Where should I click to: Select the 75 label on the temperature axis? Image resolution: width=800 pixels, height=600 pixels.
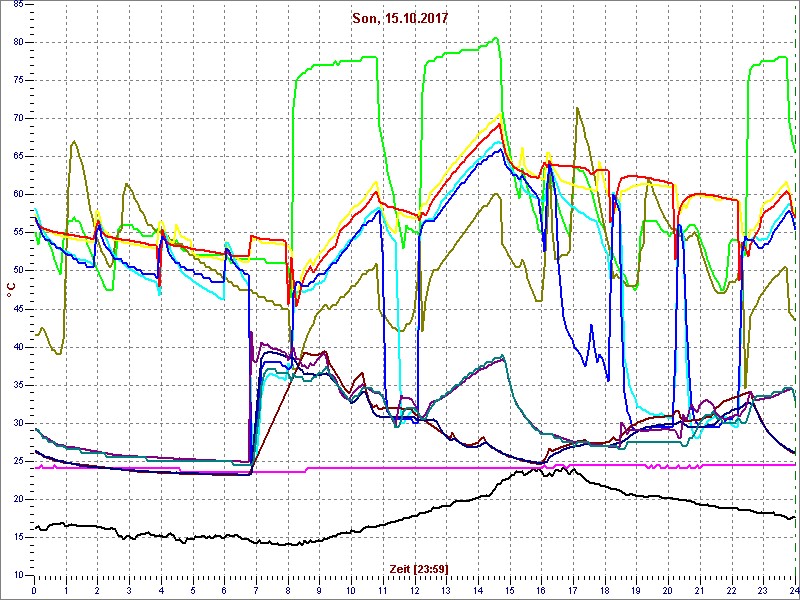(18, 81)
